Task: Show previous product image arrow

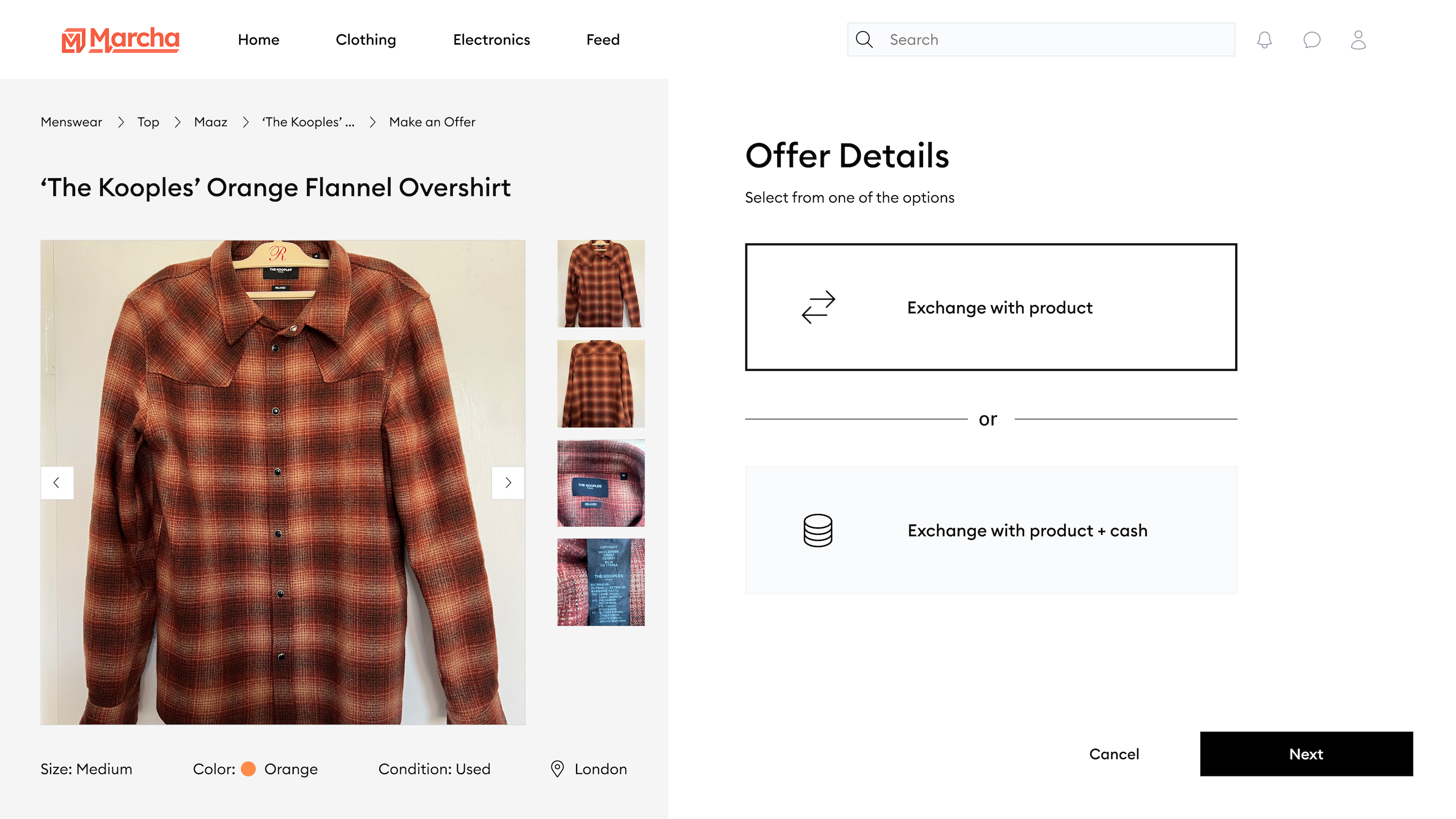Action: coord(57,483)
